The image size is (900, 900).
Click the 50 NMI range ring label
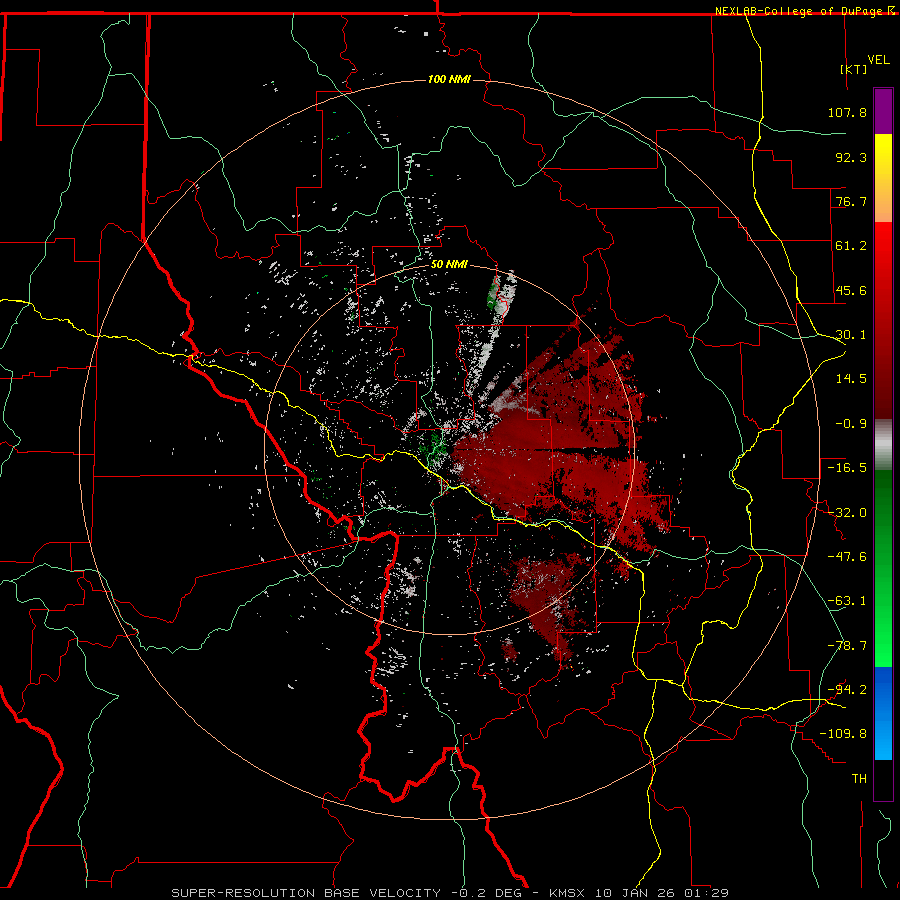pyautogui.click(x=449, y=264)
